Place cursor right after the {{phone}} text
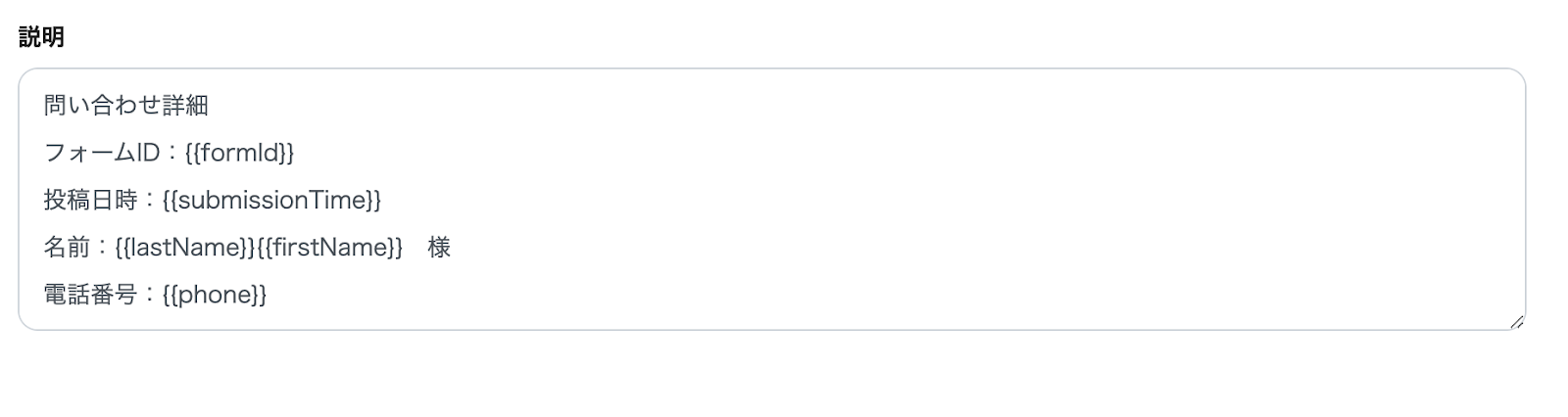Screen dimensions: 1568x417 coord(268,295)
